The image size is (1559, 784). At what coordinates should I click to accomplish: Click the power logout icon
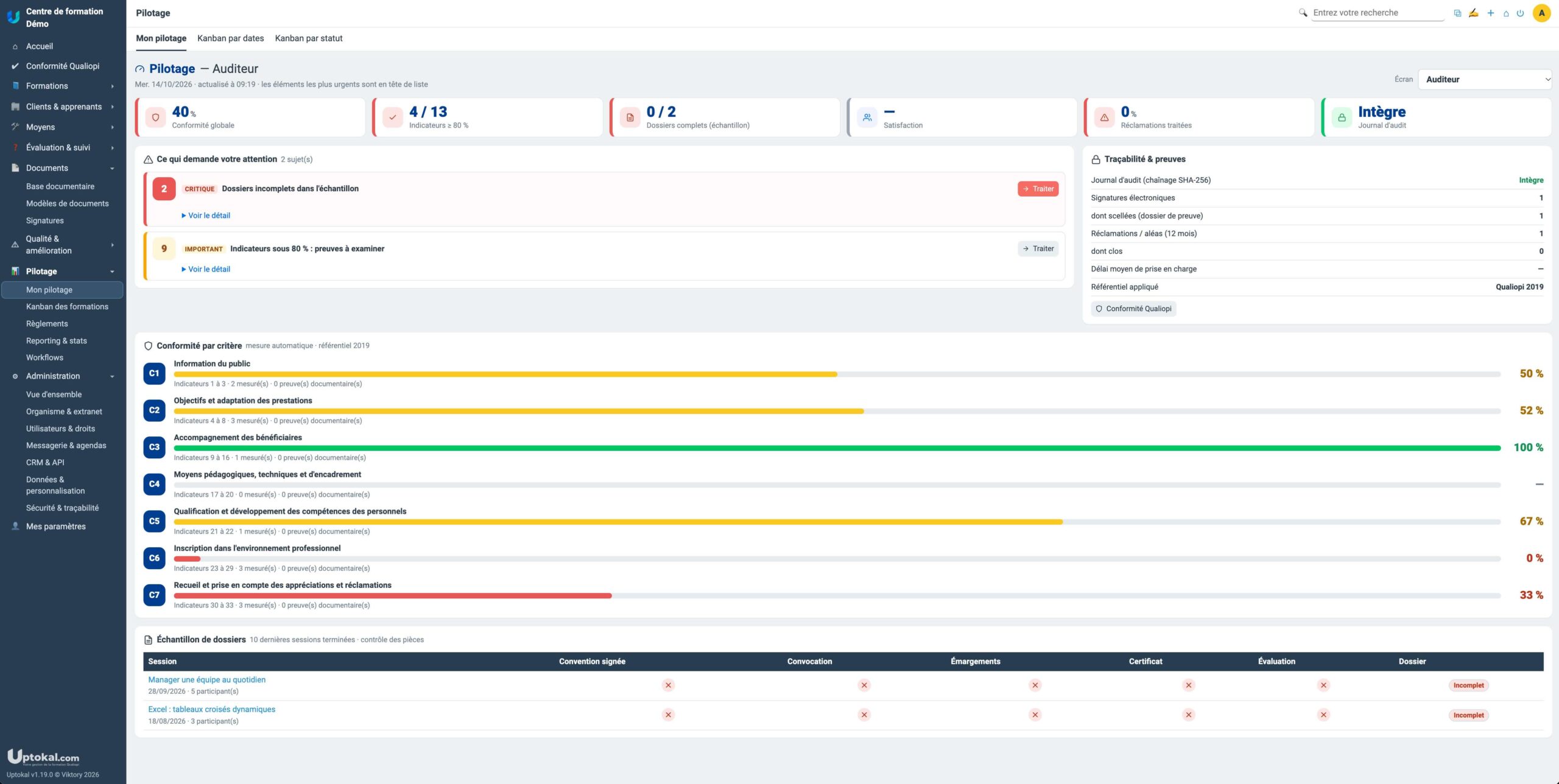[x=1521, y=13]
